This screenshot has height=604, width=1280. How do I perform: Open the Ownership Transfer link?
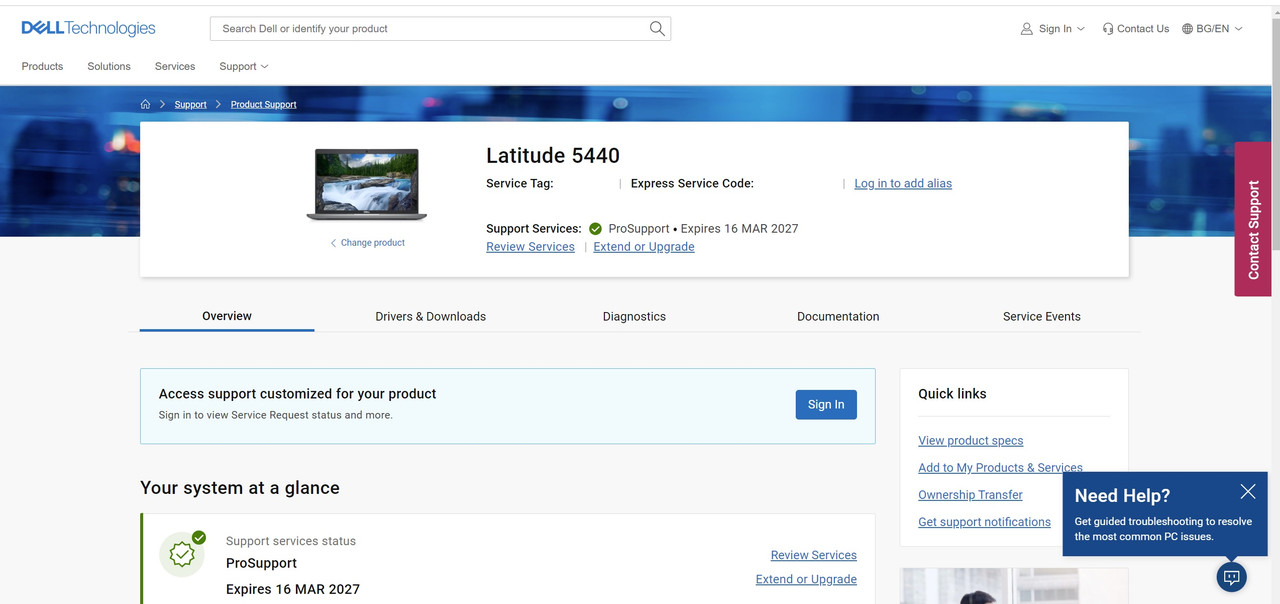pos(971,495)
